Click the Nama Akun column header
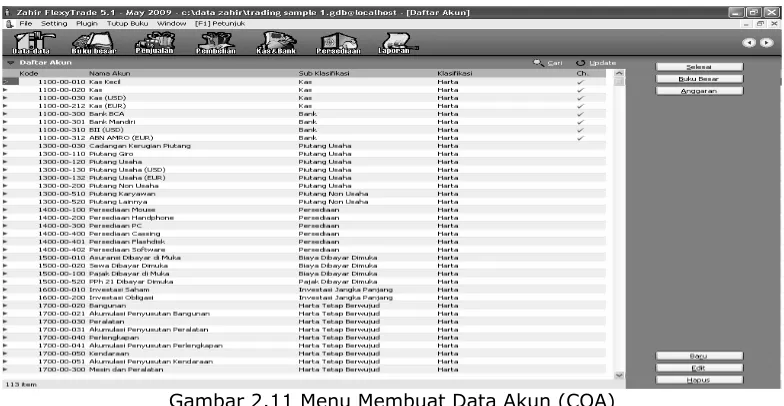Viewport: 784px width, 406px height. 110,74
